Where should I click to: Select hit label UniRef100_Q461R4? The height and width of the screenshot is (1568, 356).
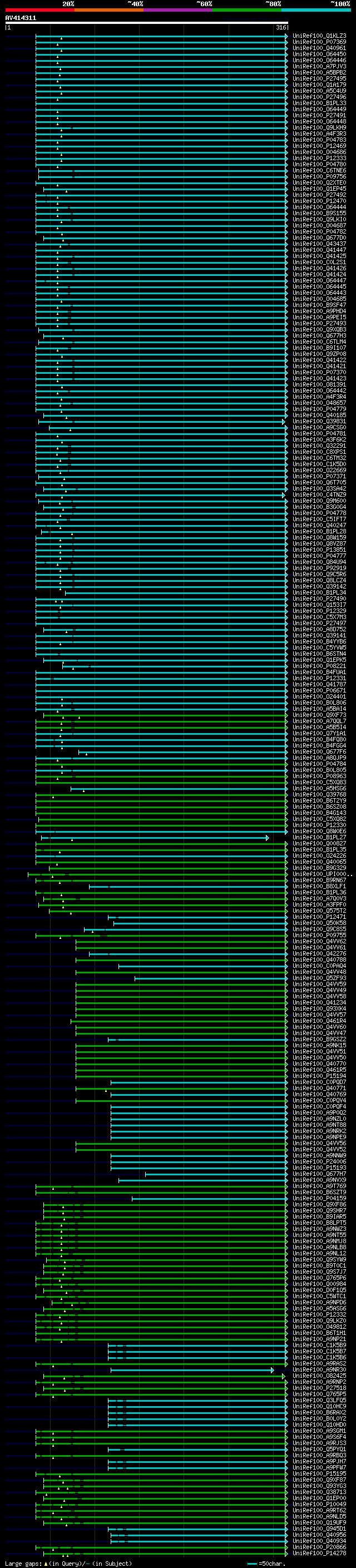point(319,1021)
